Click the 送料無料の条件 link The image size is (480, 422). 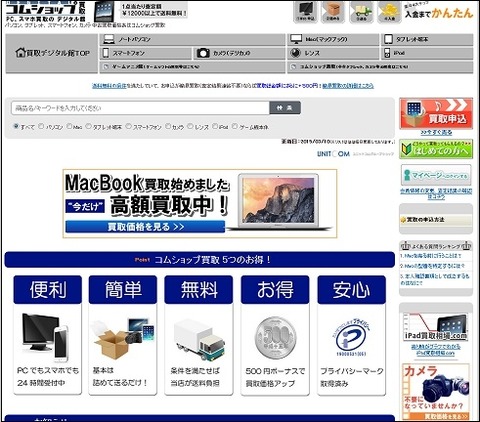click(x=109, y=86)
